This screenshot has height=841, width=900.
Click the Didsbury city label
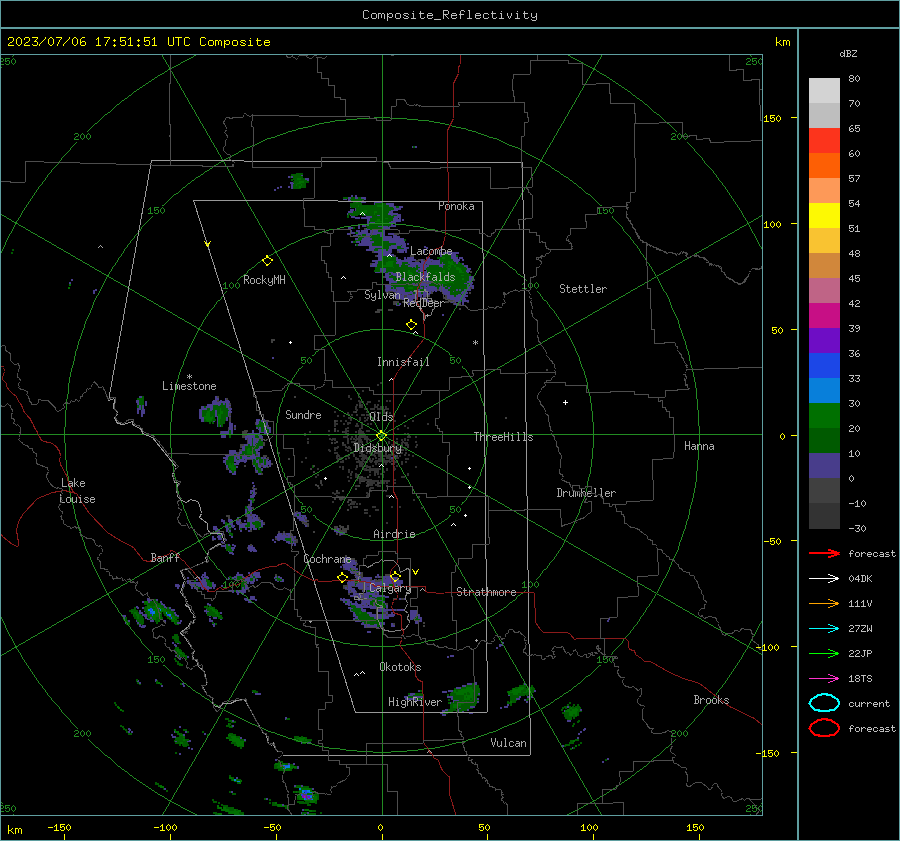[378, 448]
